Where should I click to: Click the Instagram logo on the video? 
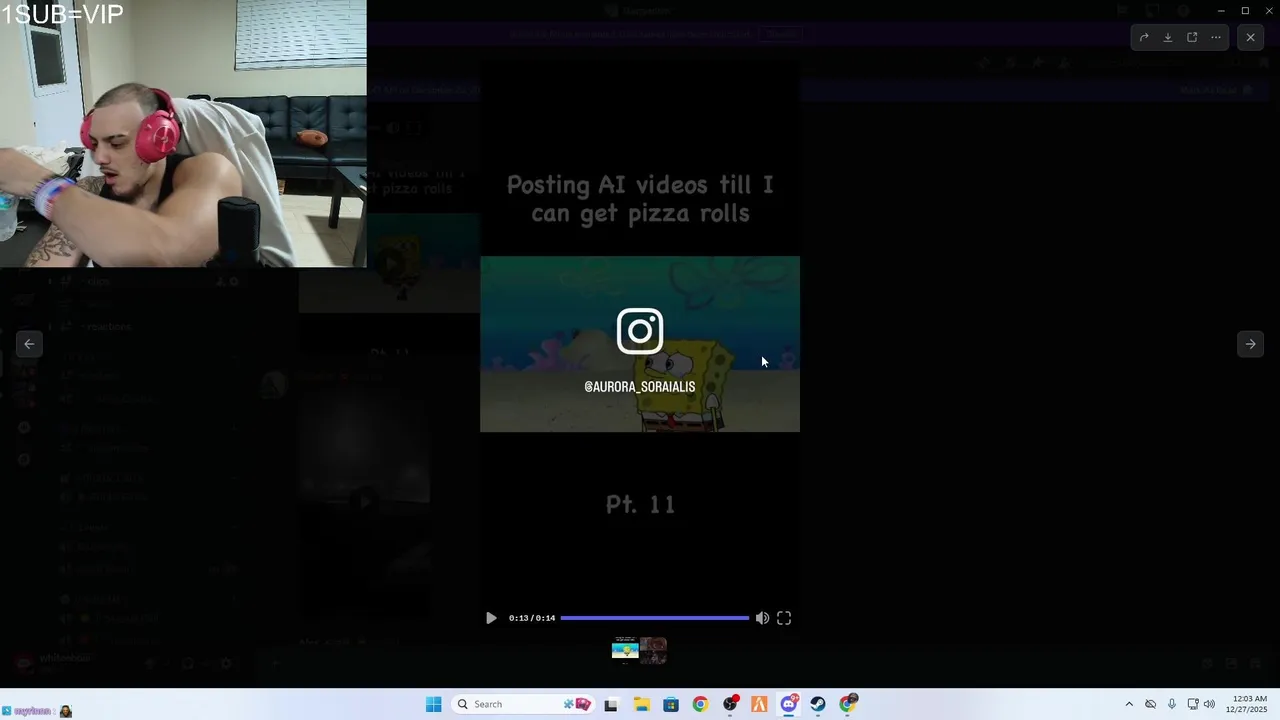[x=640, y=331]
